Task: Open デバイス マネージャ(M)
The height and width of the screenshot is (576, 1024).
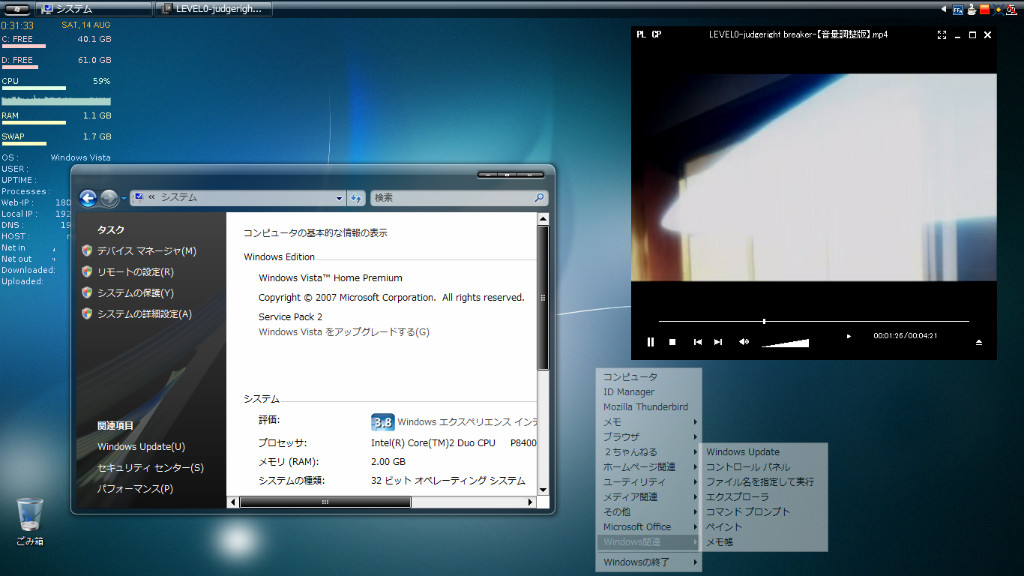Action: pyautogui.click(x=146, y=251)
